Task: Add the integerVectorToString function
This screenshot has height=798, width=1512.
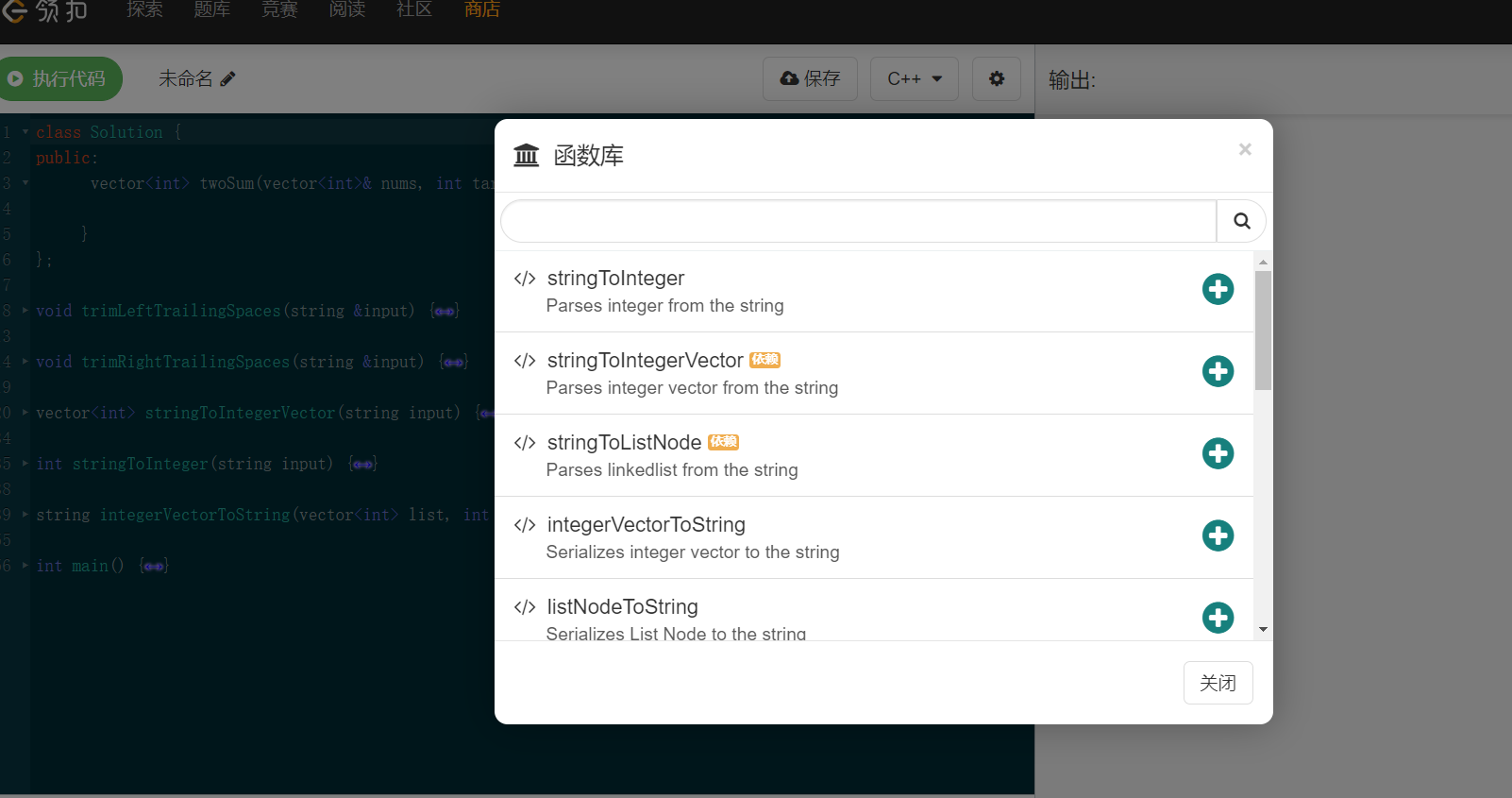Action: coord(1218,535)
